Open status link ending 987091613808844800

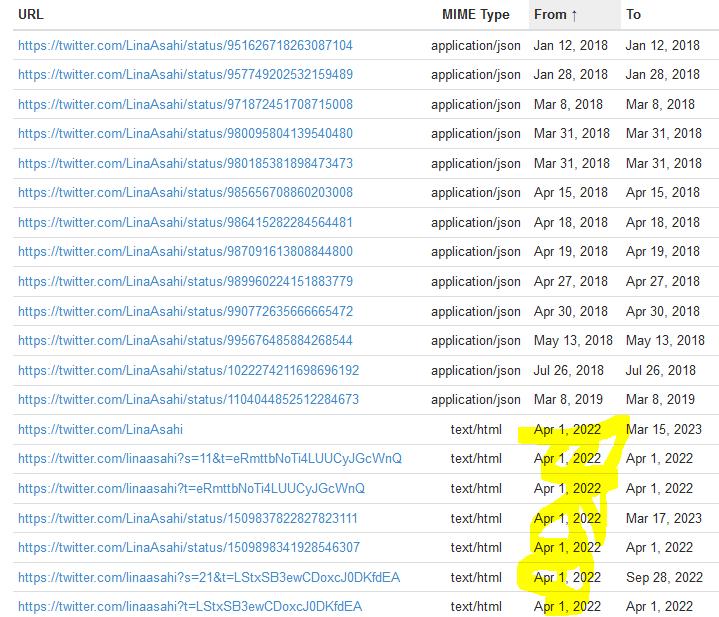click(185, 252)
